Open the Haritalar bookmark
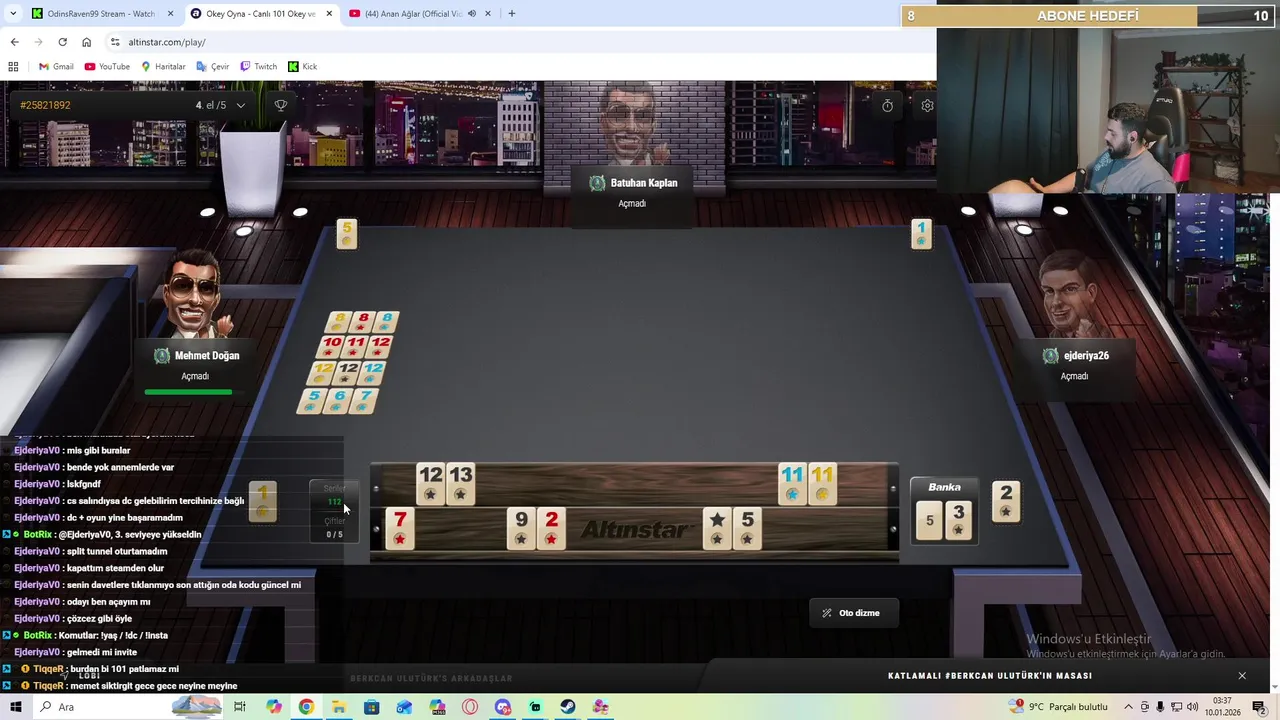Image resolution: width=1280 pixels, height=720 pixels. [x=163, y=66]
